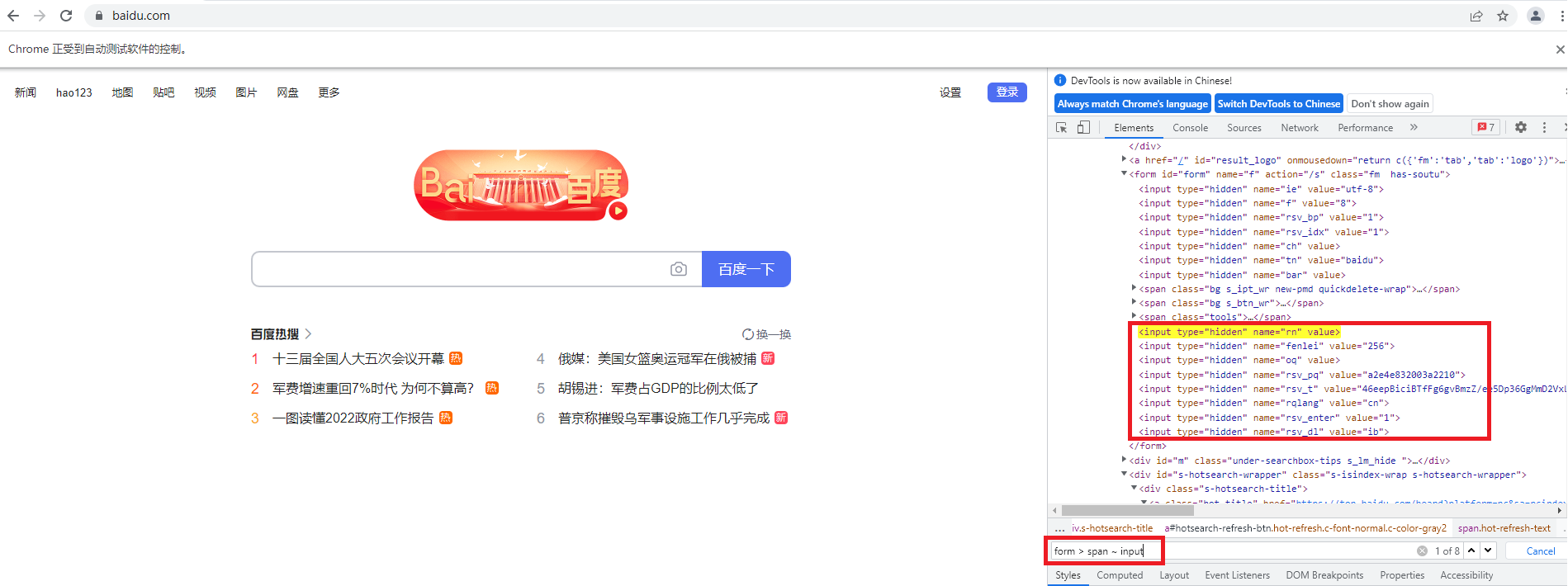Open the hao123 link
This screenshot has height=586, width=1568.
pyautogui.click(x=74, y=92)
